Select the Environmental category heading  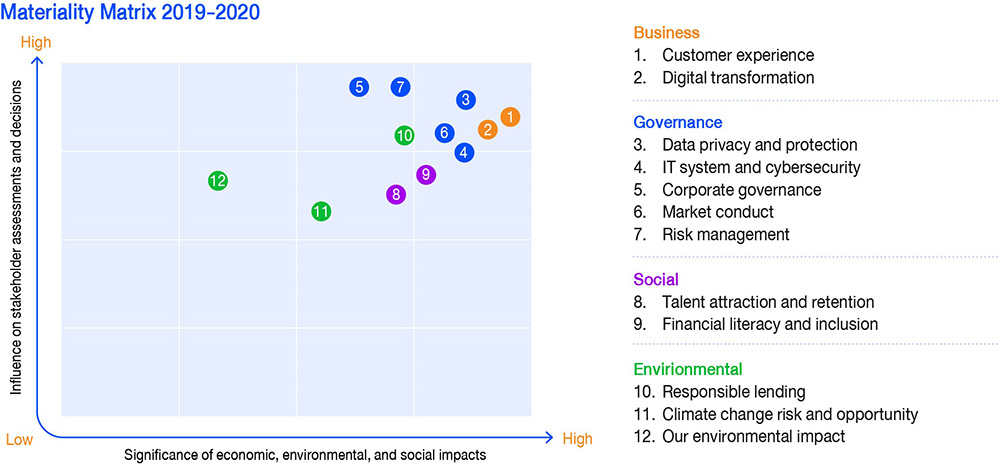(687, 369)
